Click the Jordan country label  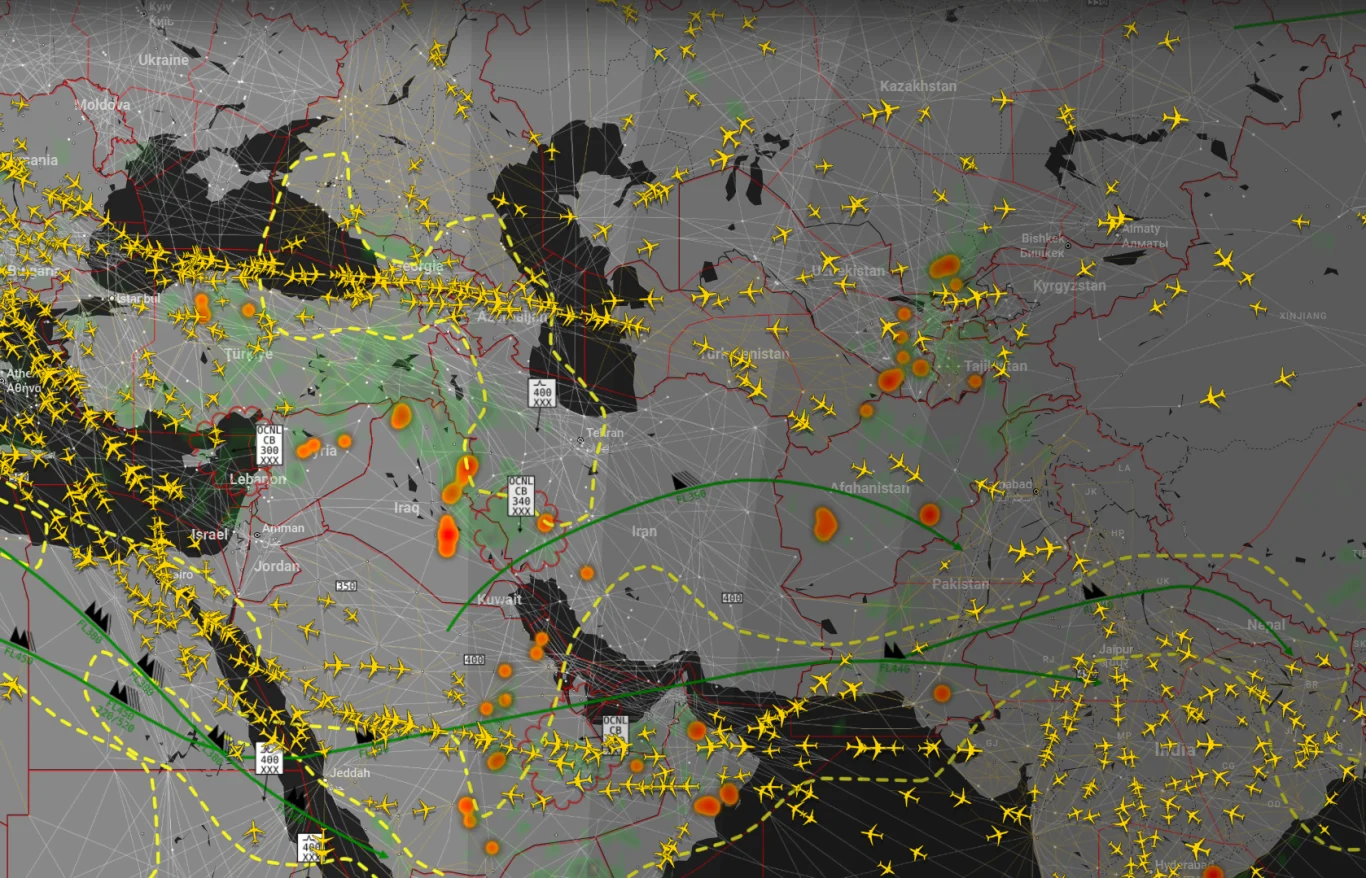(277, 565)
